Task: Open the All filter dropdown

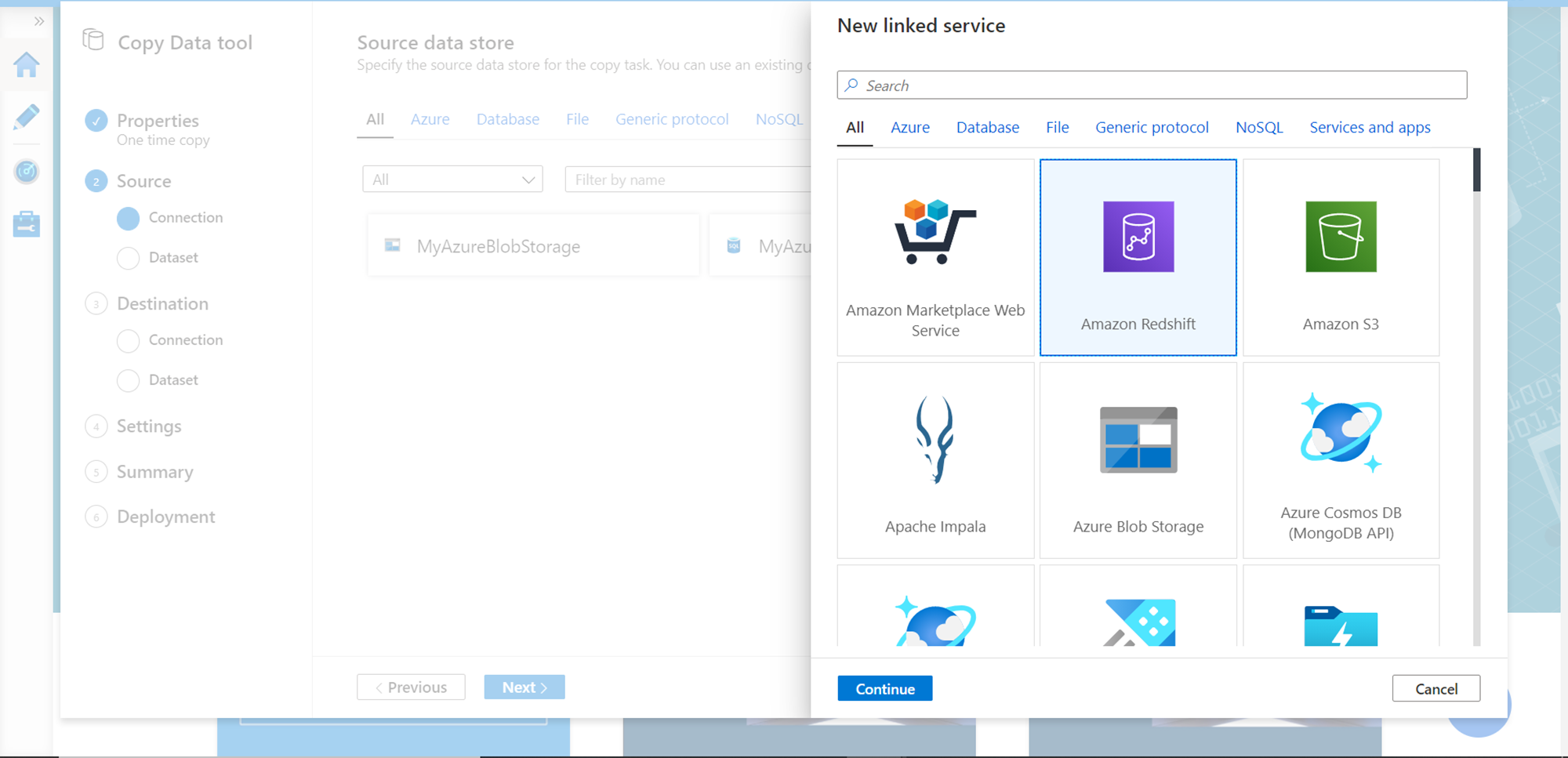Action: (452, 180)
